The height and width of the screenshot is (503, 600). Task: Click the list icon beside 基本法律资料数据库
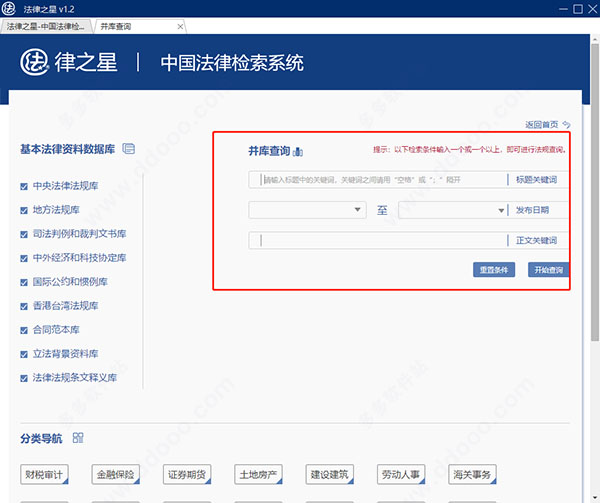pos(129,148)
